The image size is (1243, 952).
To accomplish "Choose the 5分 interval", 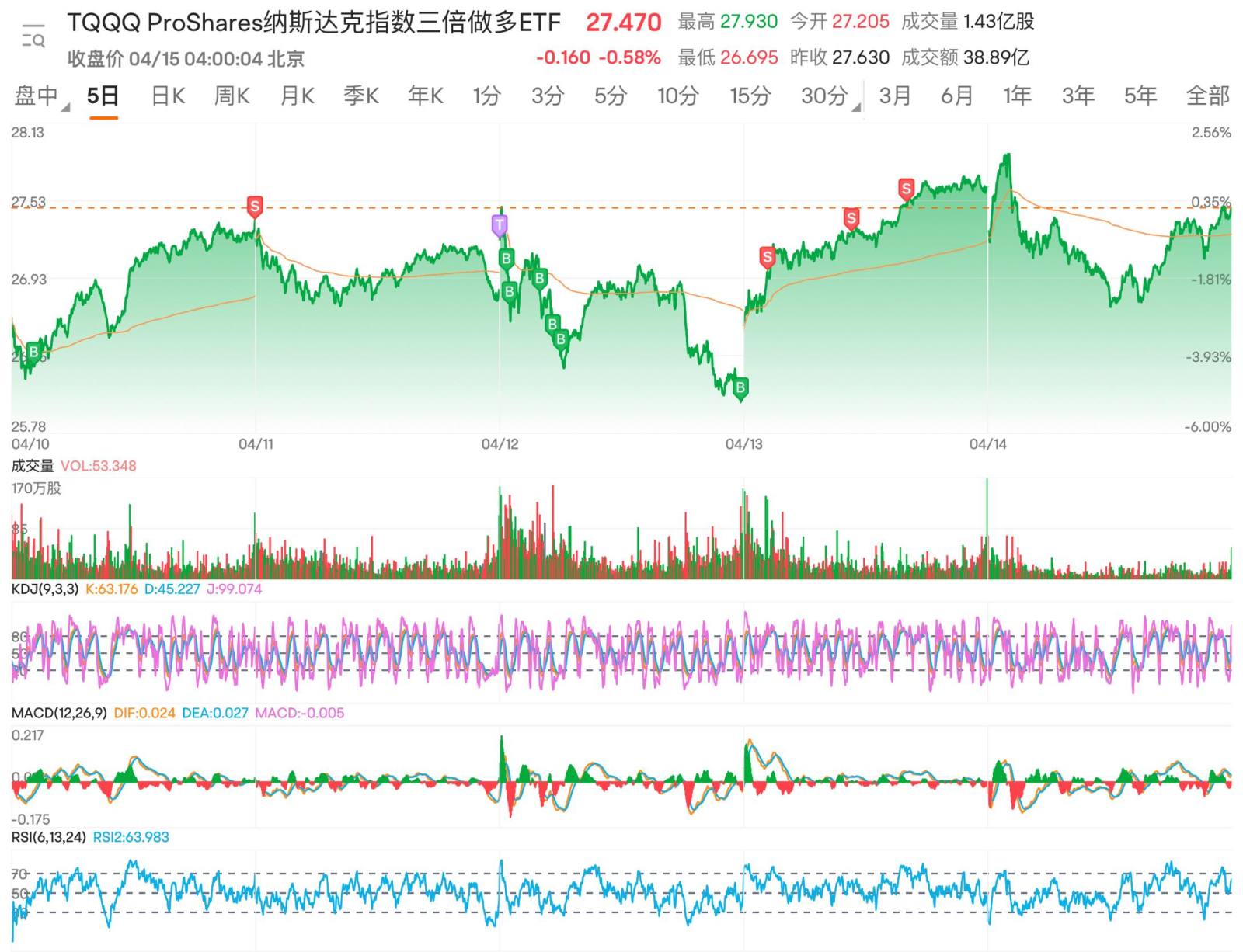I will [x=611, y=96].
